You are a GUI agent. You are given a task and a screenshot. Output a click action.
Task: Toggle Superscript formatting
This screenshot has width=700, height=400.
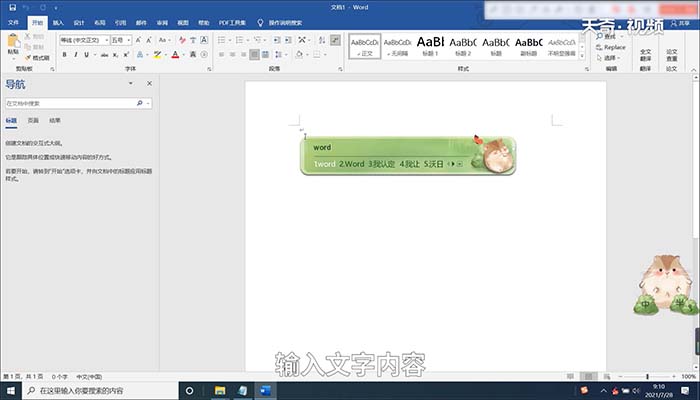pyautogui.click(x=126, y=54)
